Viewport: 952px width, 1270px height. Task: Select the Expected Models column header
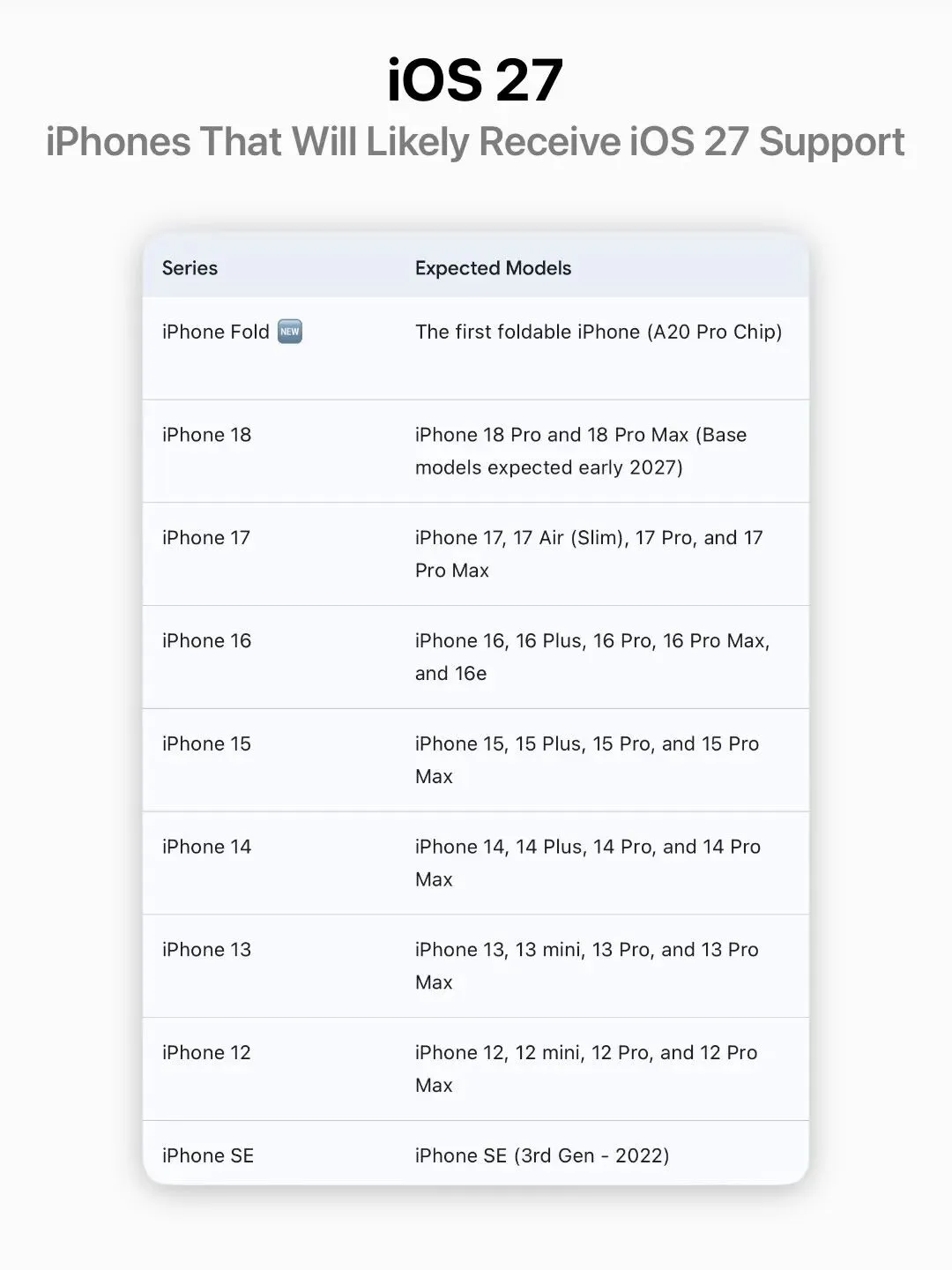493,268
